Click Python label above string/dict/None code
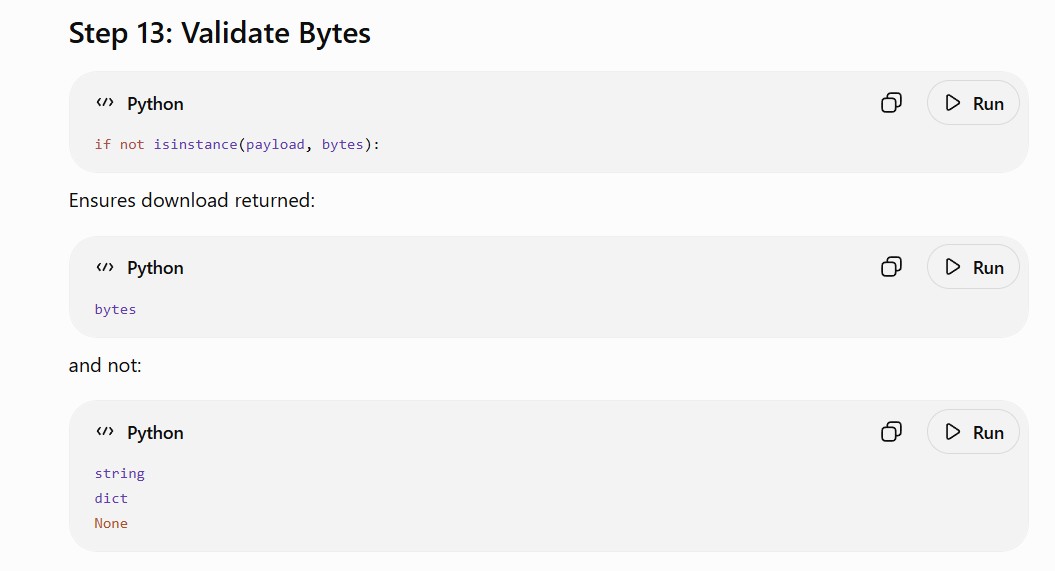This screenshot has width=1055, height=571. tap(155, 432)
